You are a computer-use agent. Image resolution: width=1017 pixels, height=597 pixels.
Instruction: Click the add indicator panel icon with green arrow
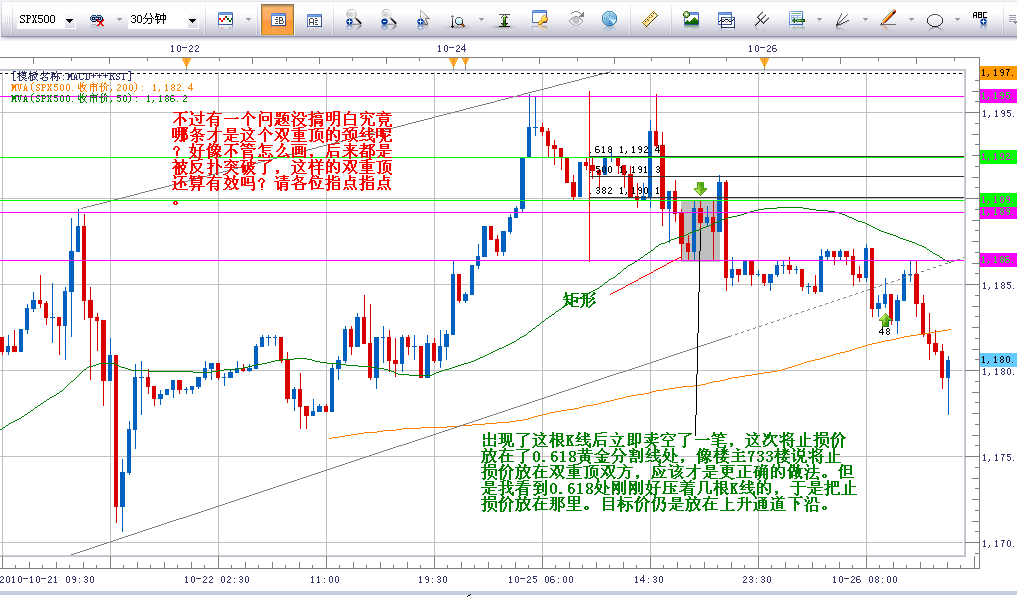click(x=796, y=20)
